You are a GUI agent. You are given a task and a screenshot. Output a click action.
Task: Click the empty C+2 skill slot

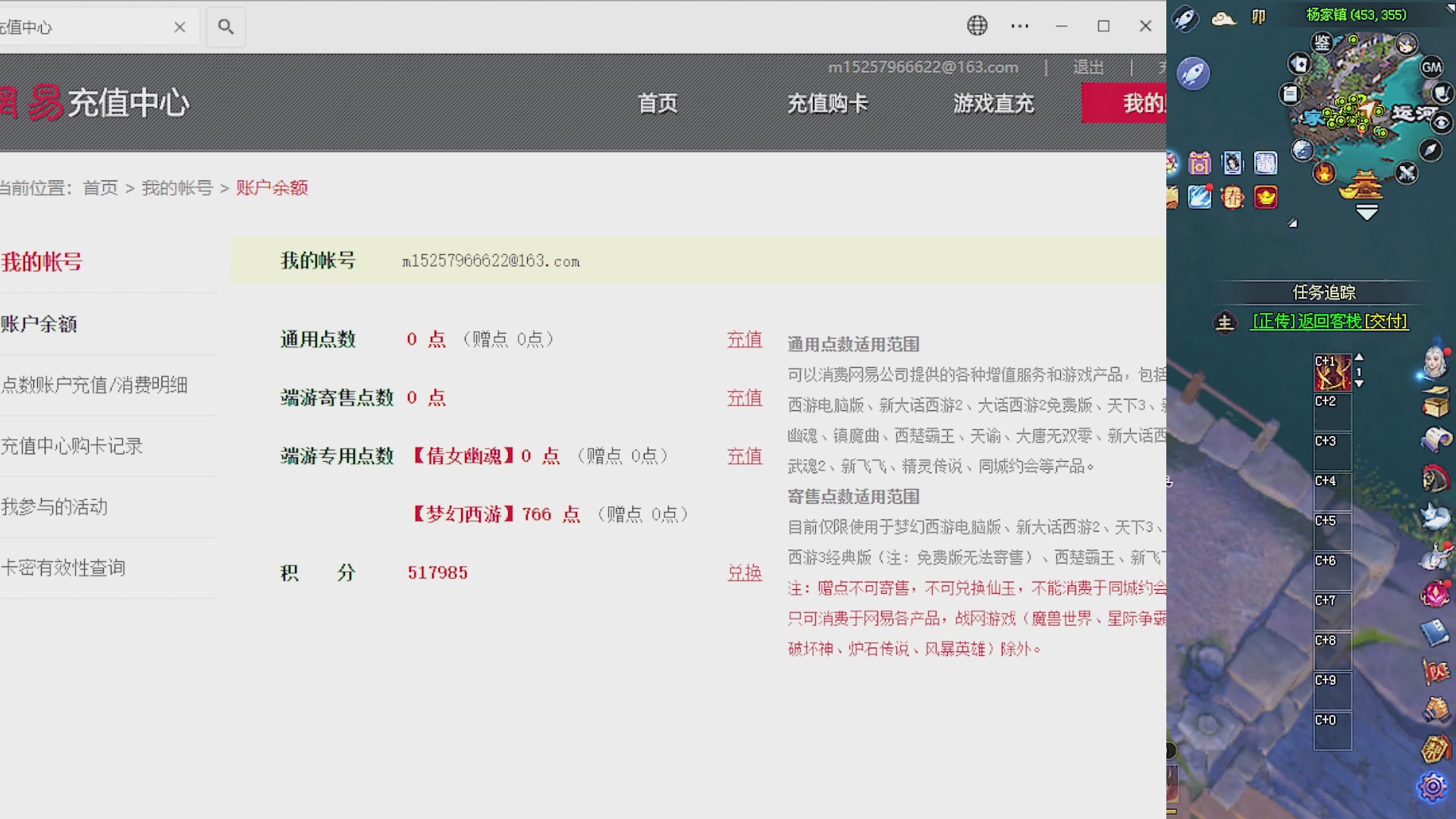coord(1332,413)
